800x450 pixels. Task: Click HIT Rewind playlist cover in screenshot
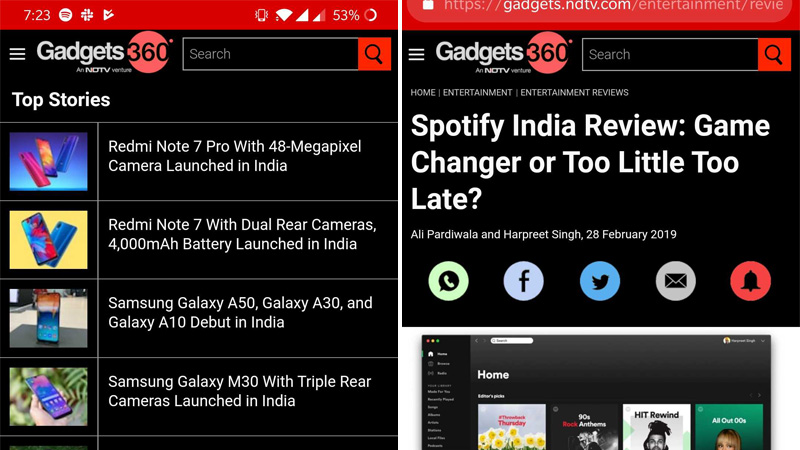[x=657, y=427]
